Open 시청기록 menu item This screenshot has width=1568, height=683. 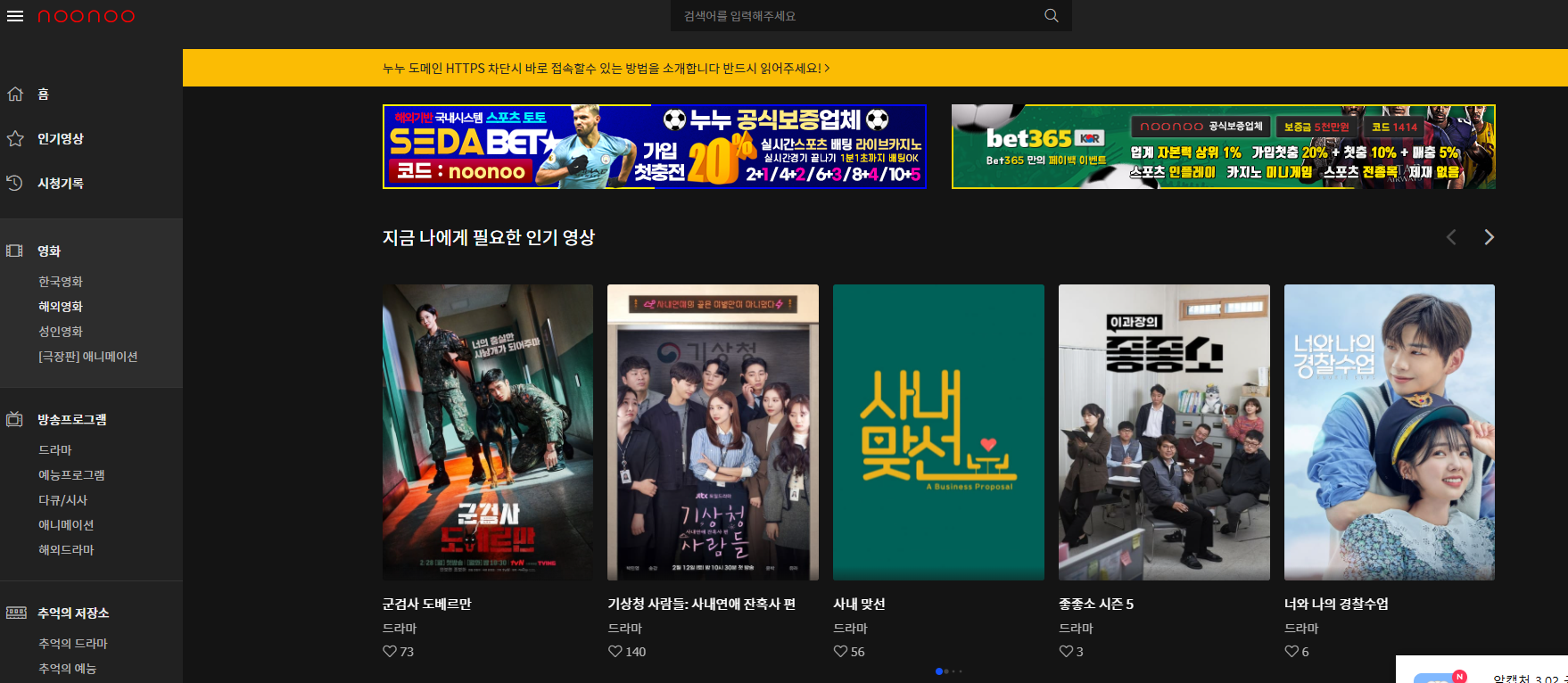(61, 183)
